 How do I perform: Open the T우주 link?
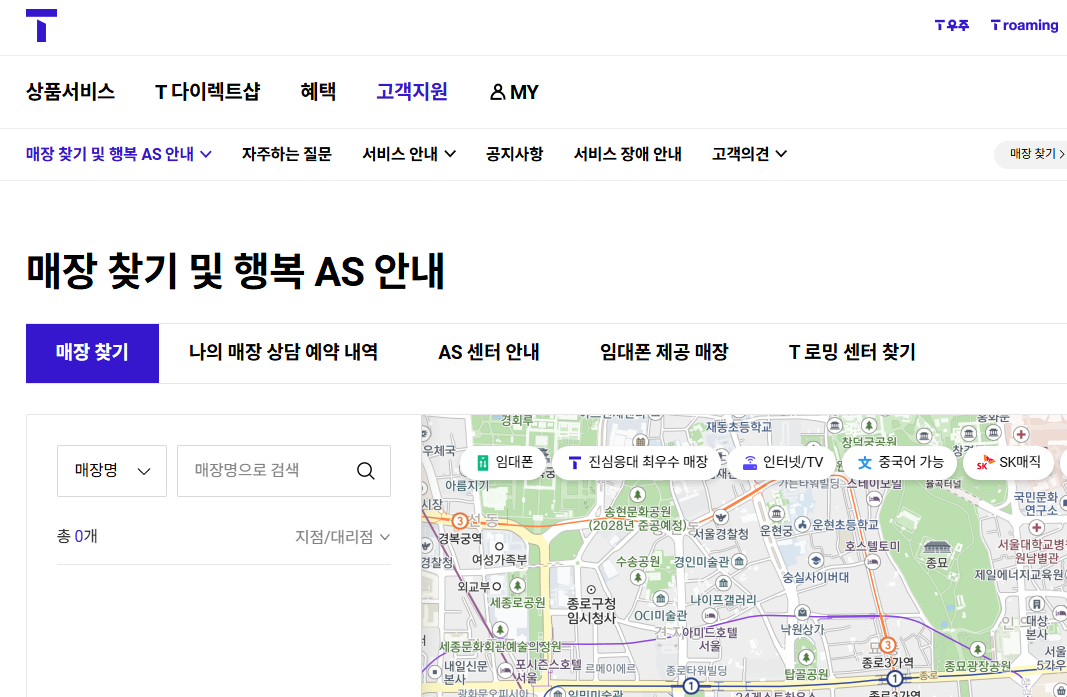(x=951, y=25)
